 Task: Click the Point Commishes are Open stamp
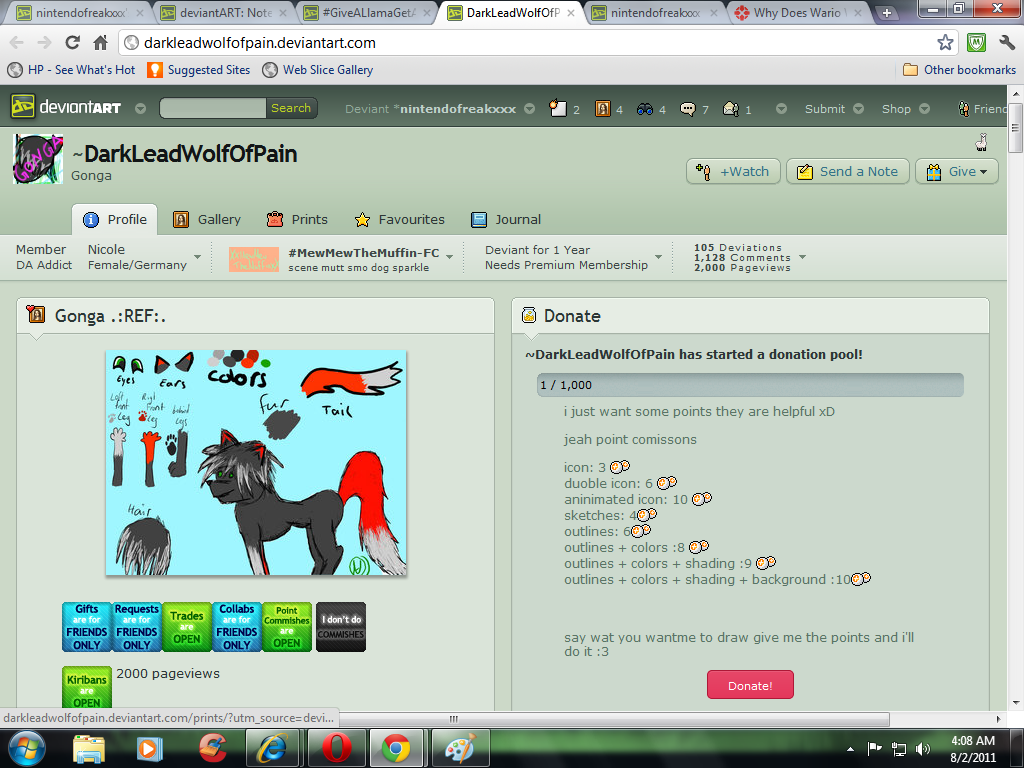pos(287,627)
